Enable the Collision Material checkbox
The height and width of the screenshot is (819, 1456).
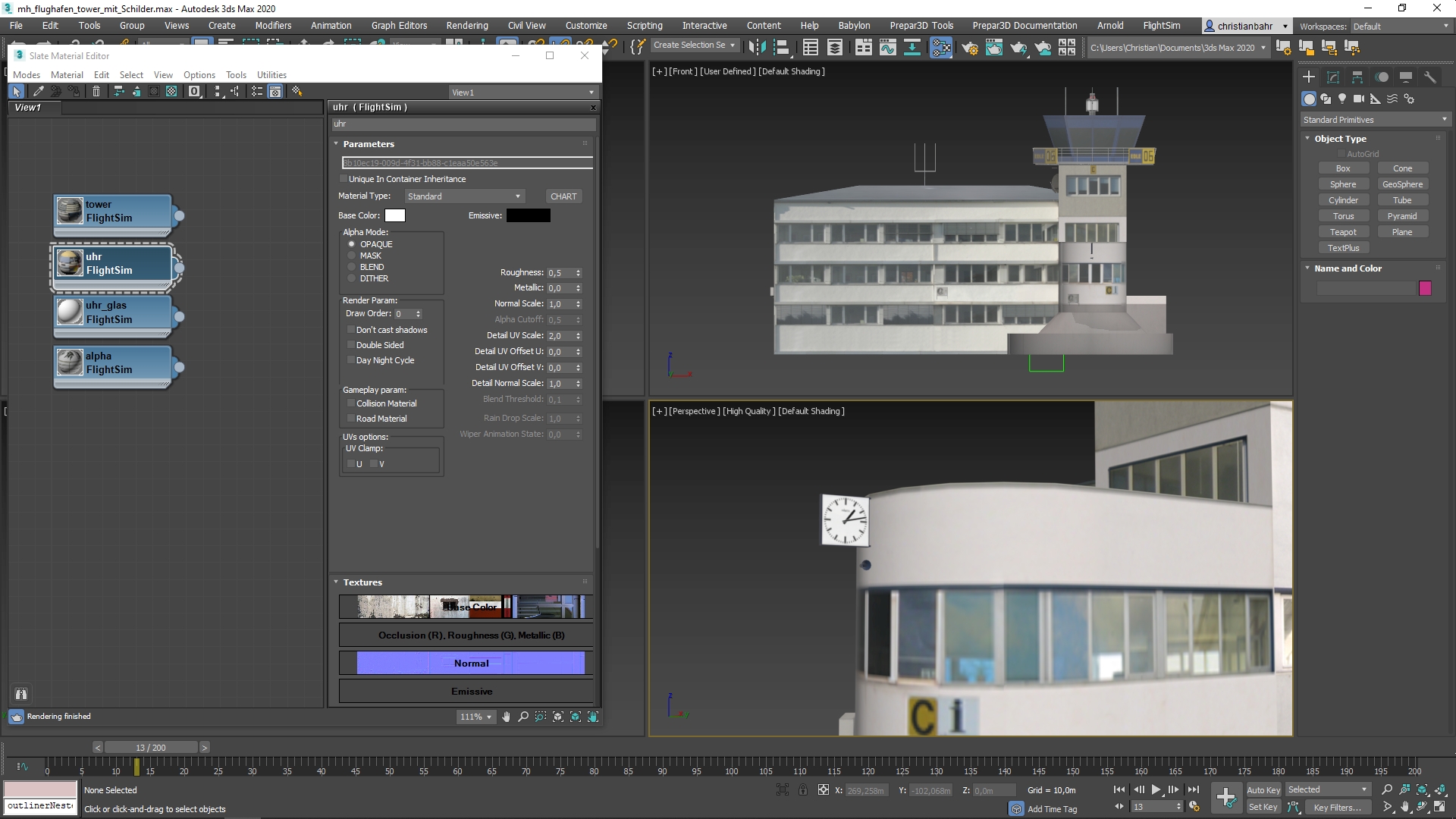351,403
